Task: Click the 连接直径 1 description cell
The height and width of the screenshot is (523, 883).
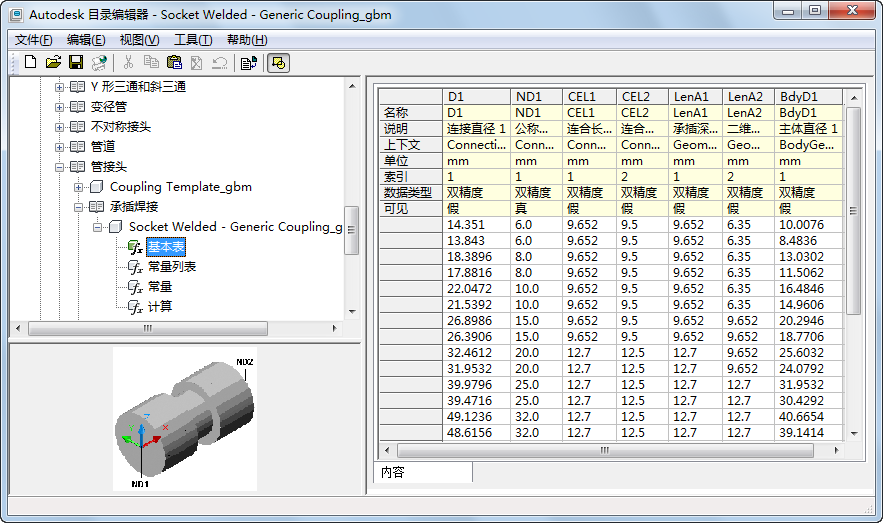Action: [x=476, y=128]
